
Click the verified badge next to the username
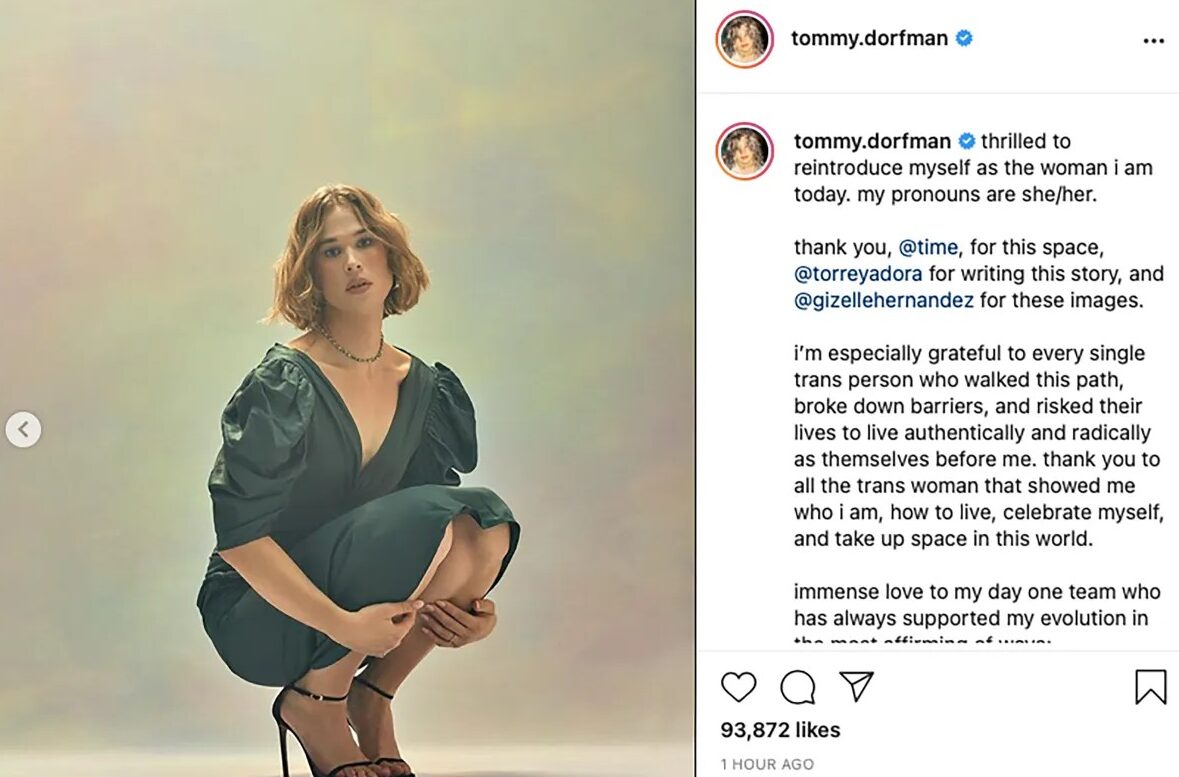coord(963,38)
